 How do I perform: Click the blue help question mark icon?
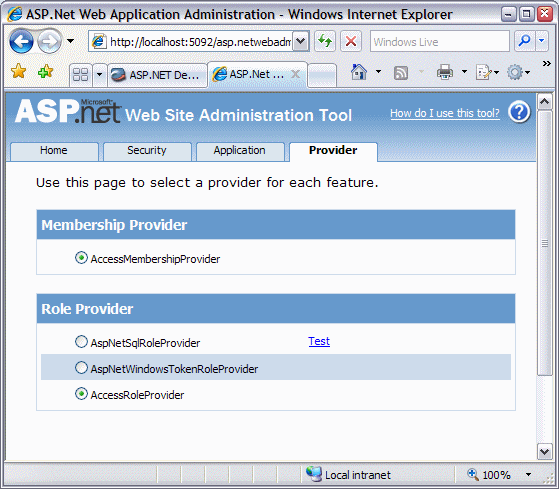click(x=519, y=112)
